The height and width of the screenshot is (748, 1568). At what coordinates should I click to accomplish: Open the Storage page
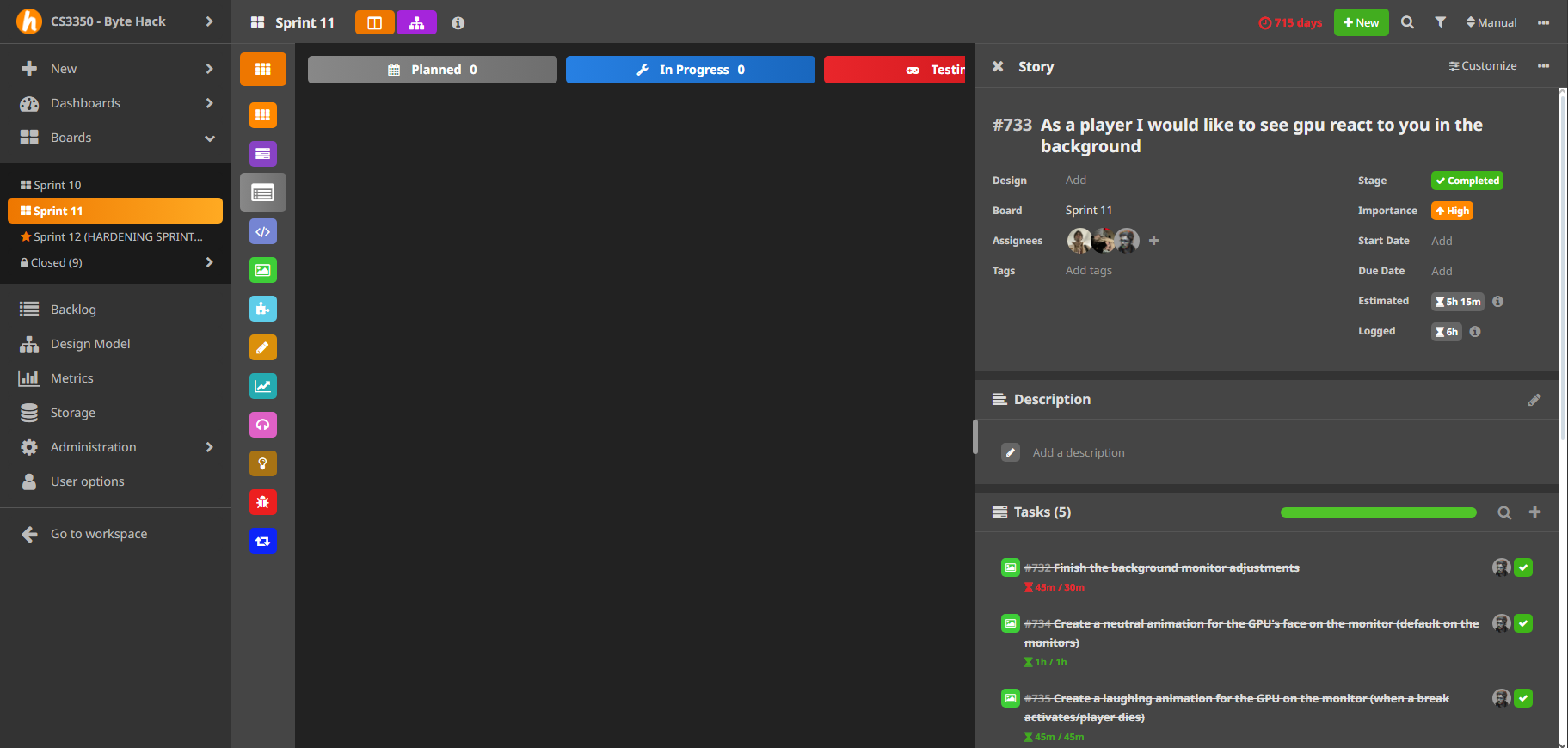tap(72, 413)
